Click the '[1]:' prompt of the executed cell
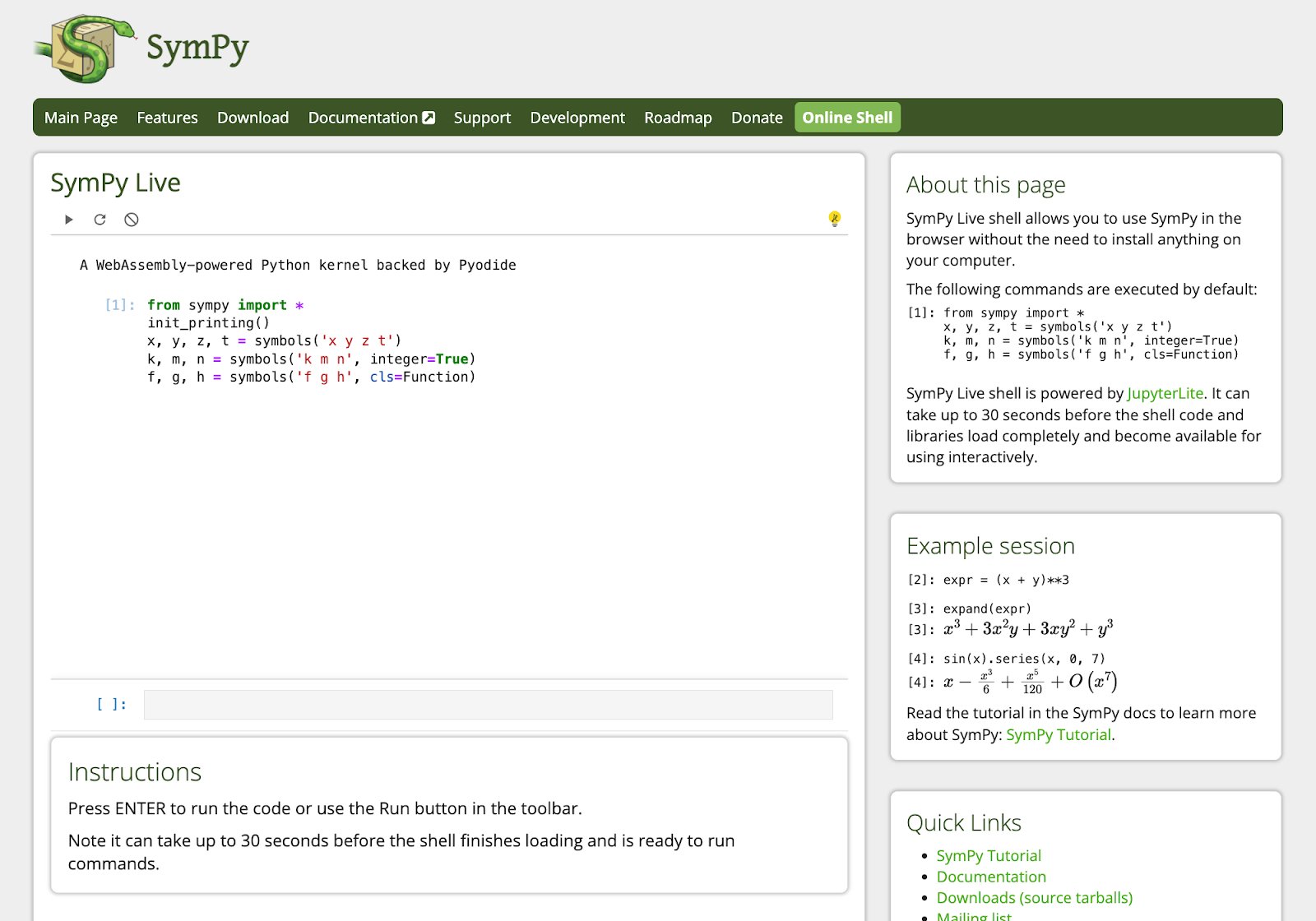 [119, 305]
